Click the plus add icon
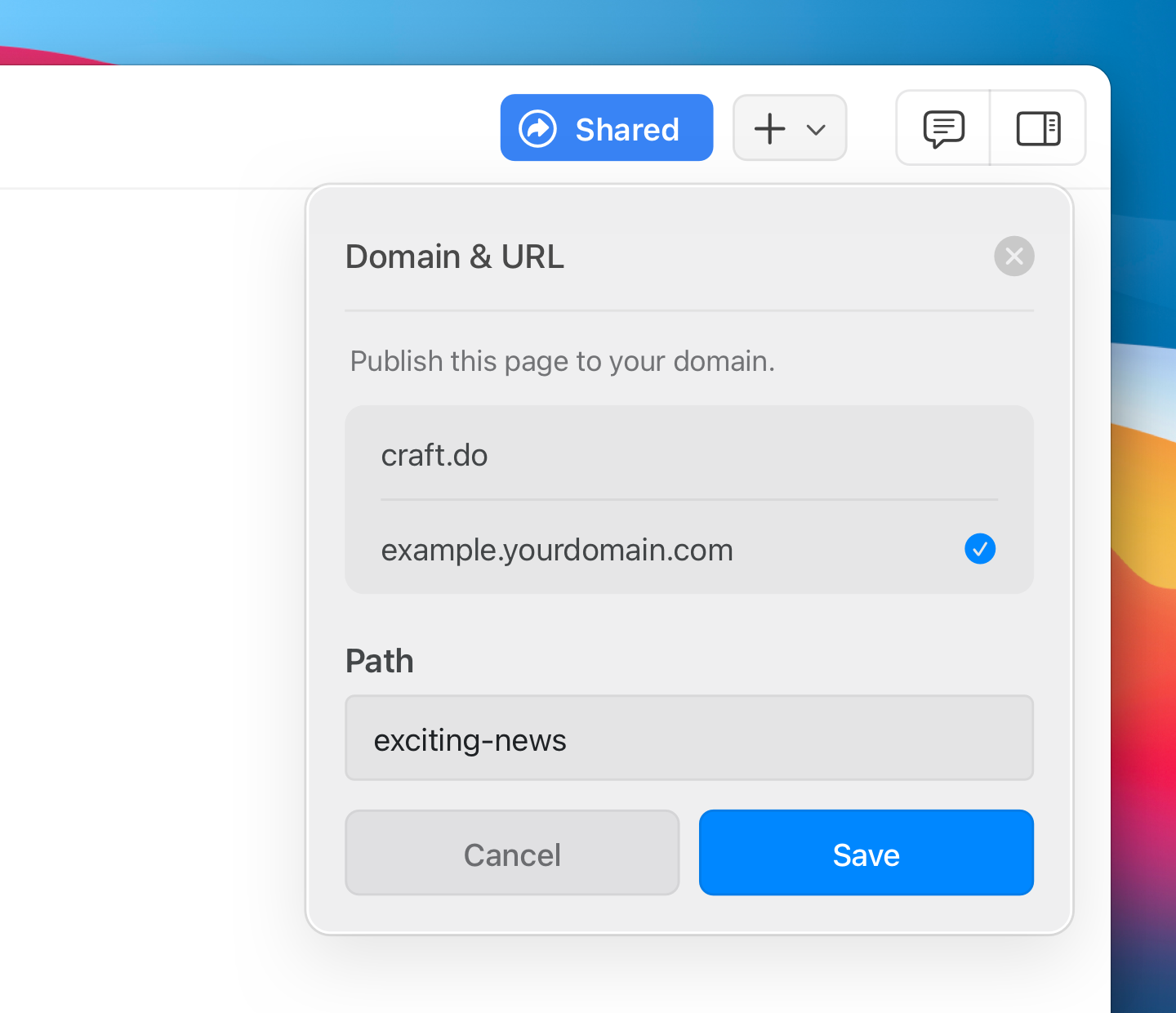 769,129
